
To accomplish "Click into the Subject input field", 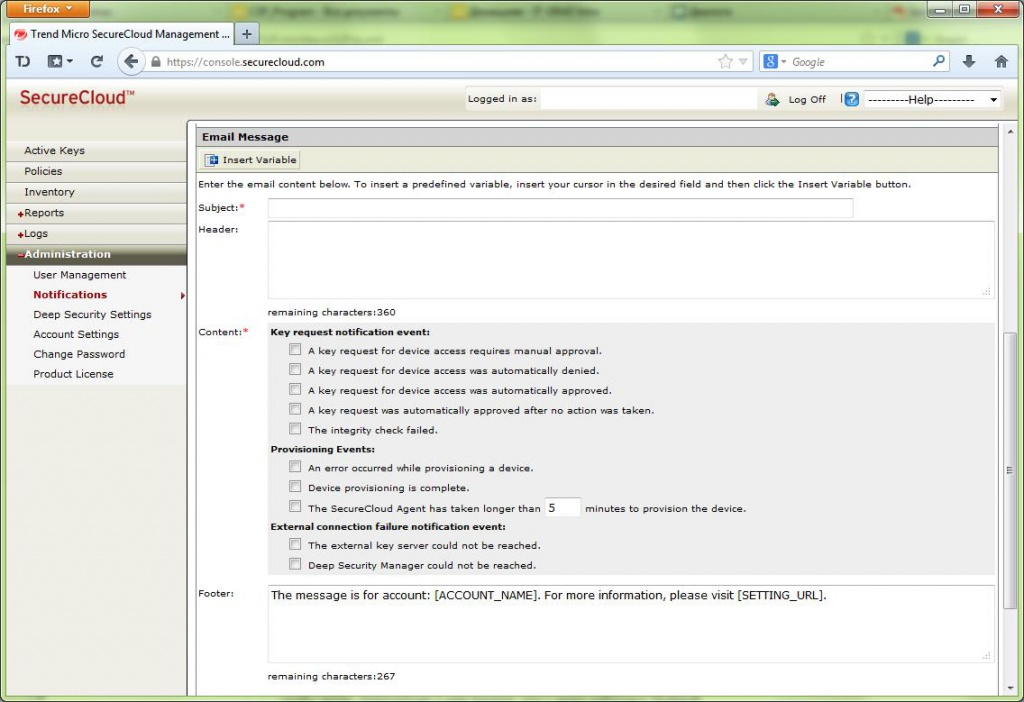I will click(560, 208).
